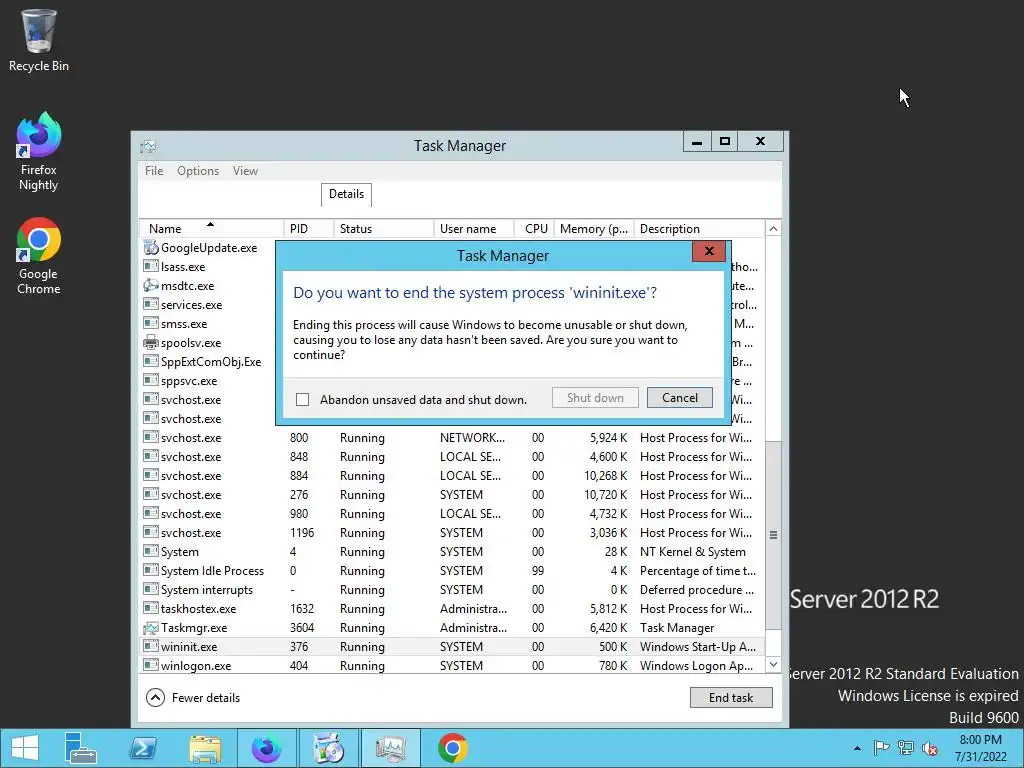This screenshot has height=768, width=1024.
Task: Open the Options menu
Action: coord(198,170)
